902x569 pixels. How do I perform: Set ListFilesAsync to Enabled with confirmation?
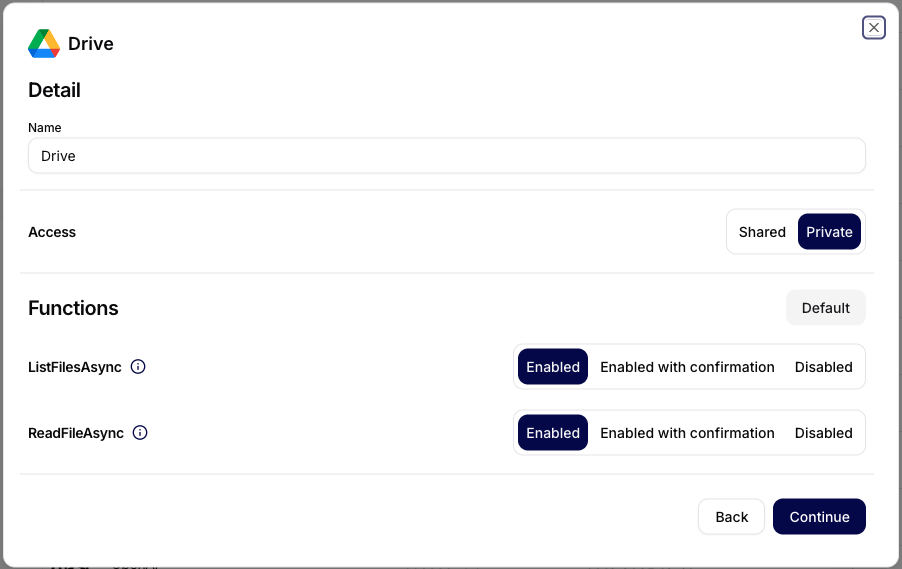pyautogui.click(x=687, y=367)
